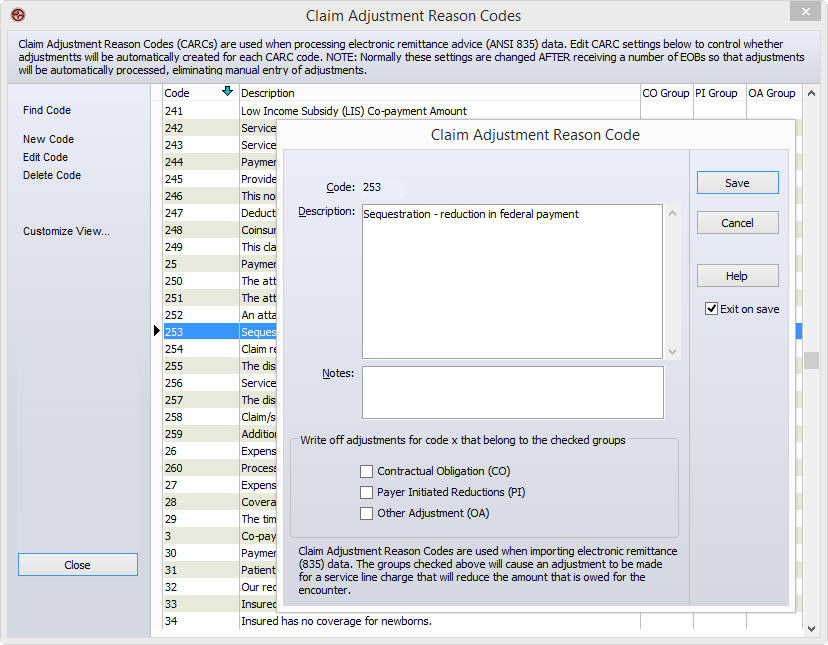The height and width of the screenshot is (645, 828).
Task: Uncheck the Exit on save option
Action: (x=712, y=309)
